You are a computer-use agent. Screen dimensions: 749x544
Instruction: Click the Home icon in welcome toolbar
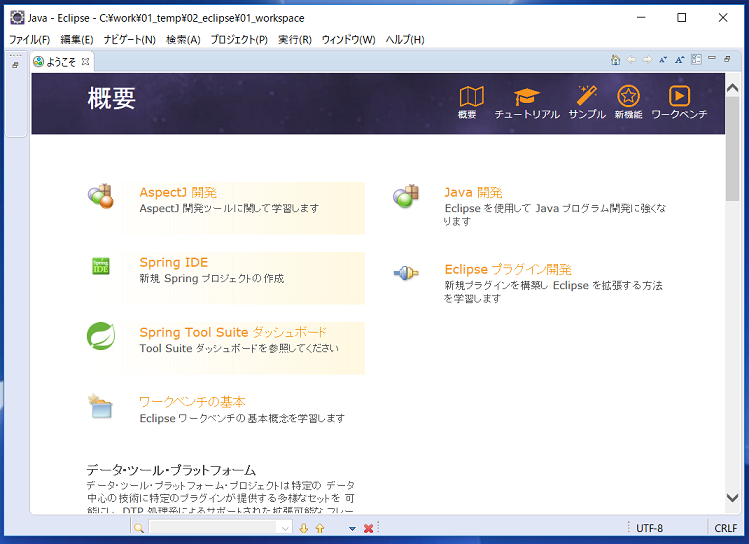coord(616,60)
